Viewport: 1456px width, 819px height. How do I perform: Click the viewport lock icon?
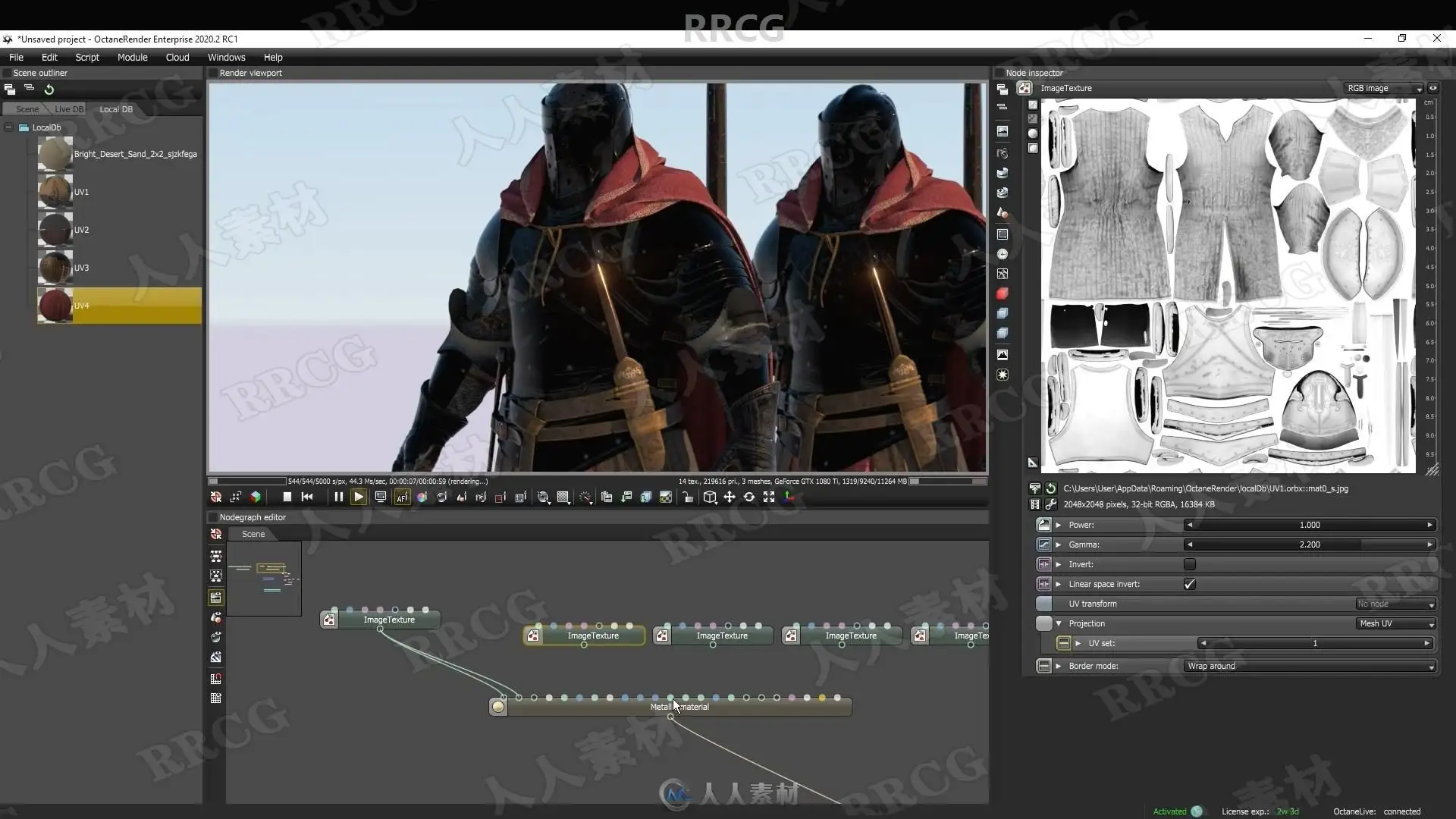point(687,497)
